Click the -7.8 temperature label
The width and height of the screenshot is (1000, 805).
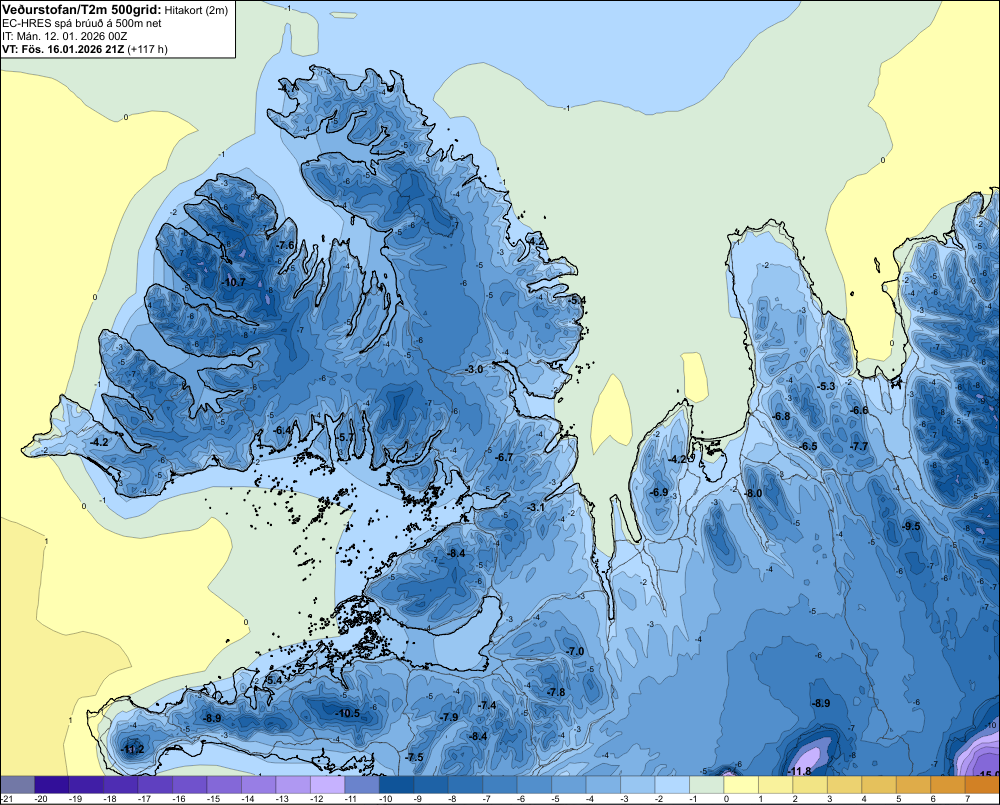(x=556, y=692)
